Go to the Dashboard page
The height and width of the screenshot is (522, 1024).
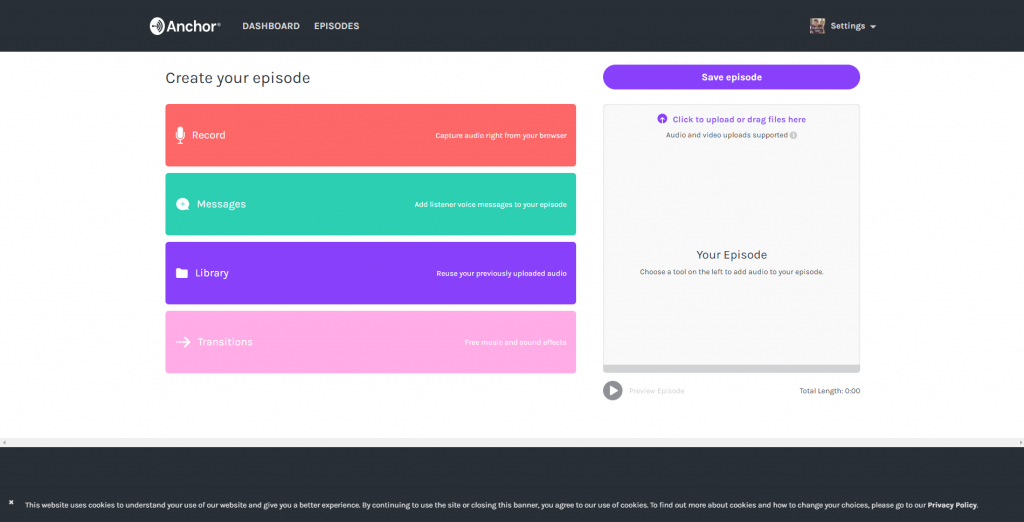(270, 26)
